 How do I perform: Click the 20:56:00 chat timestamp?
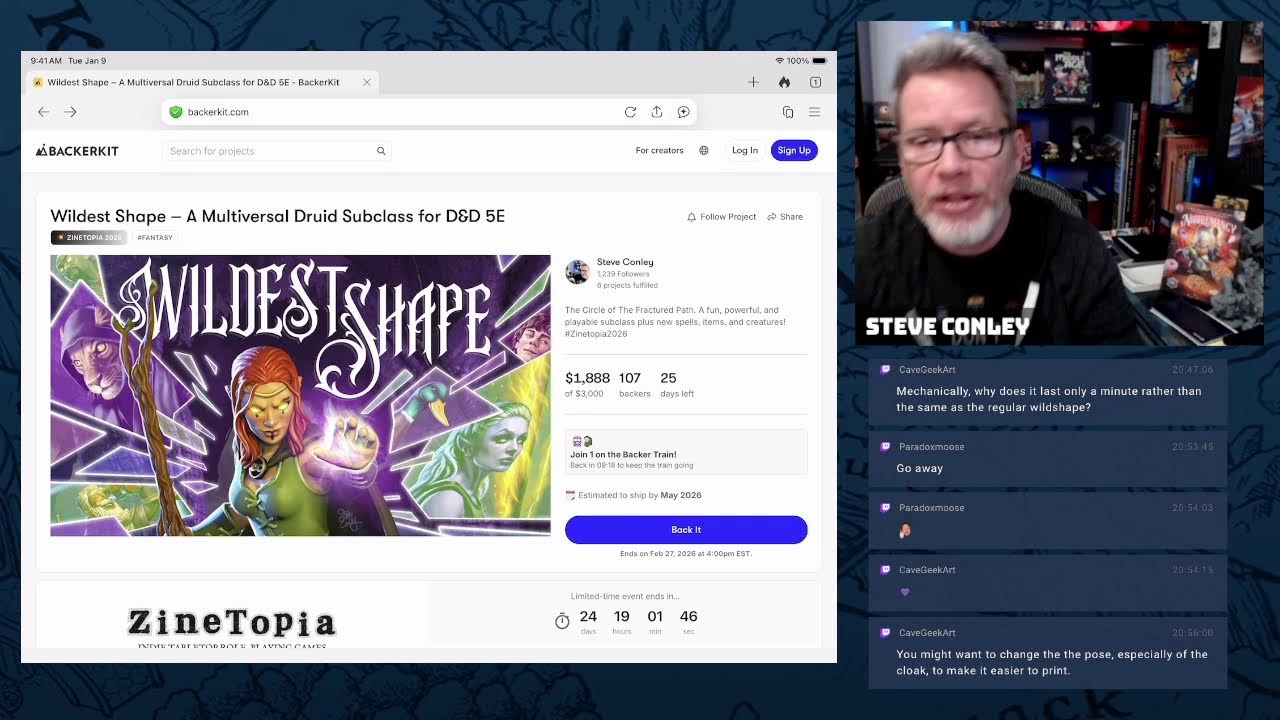coord(1192,633)
